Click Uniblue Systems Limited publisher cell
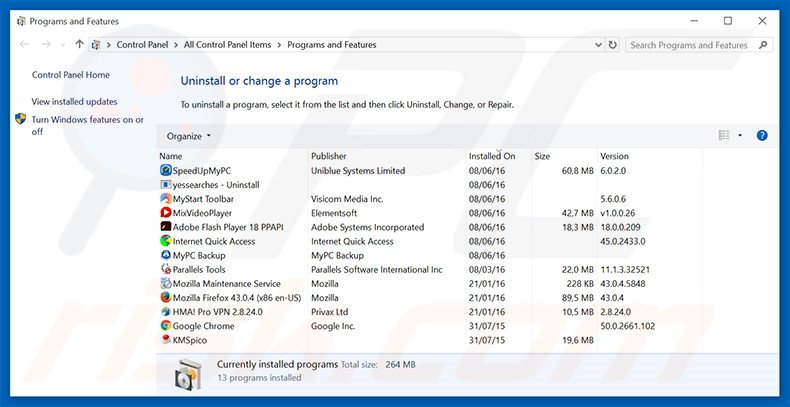 358,170
